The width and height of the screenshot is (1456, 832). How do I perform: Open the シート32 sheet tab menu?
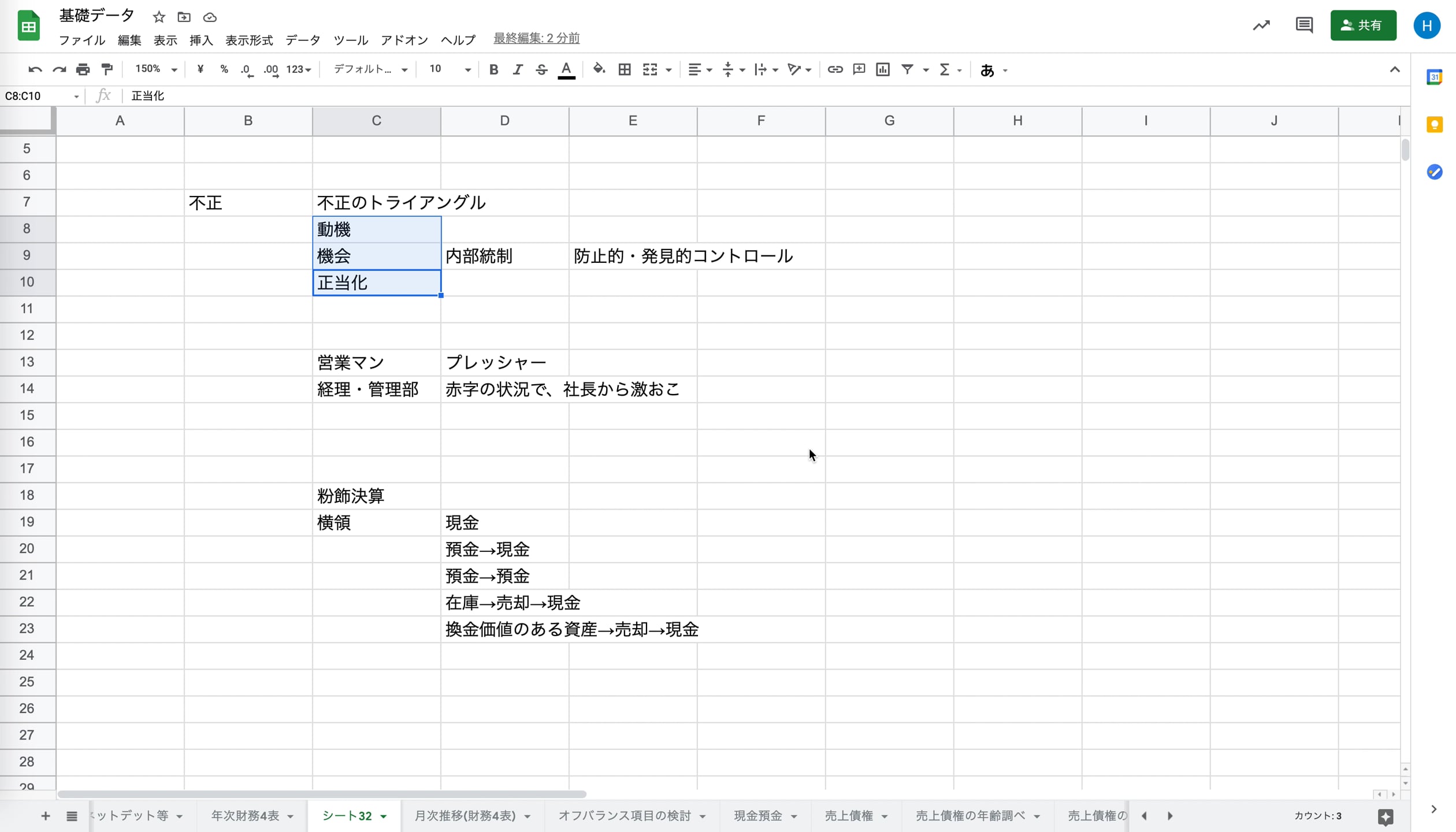click(x=382, y=816)
